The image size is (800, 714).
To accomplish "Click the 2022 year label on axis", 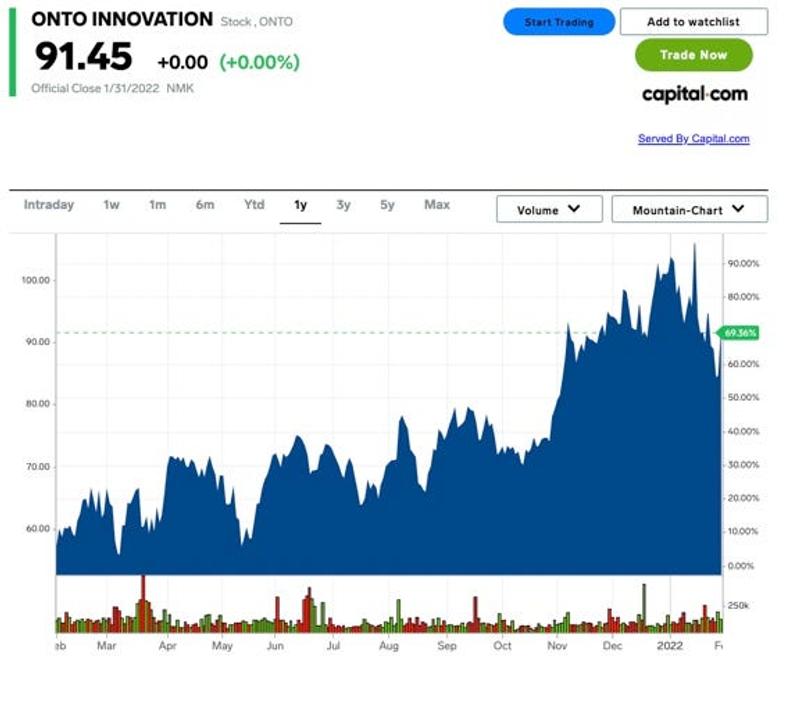I will 670,646.
